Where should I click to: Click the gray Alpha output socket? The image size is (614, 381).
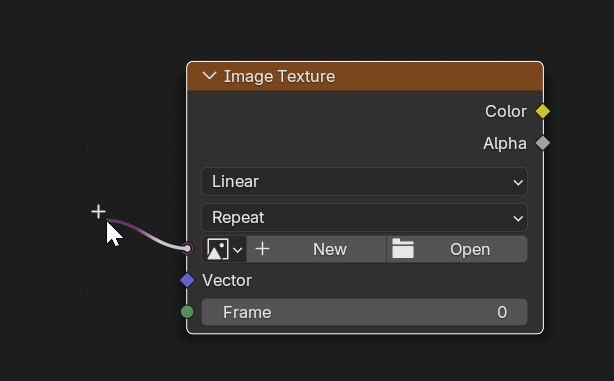pos(543,143)
